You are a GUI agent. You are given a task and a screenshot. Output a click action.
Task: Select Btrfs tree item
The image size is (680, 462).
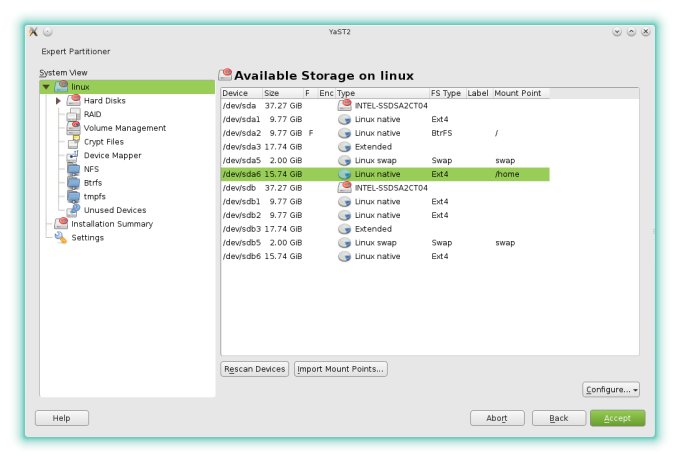(93, 183)
